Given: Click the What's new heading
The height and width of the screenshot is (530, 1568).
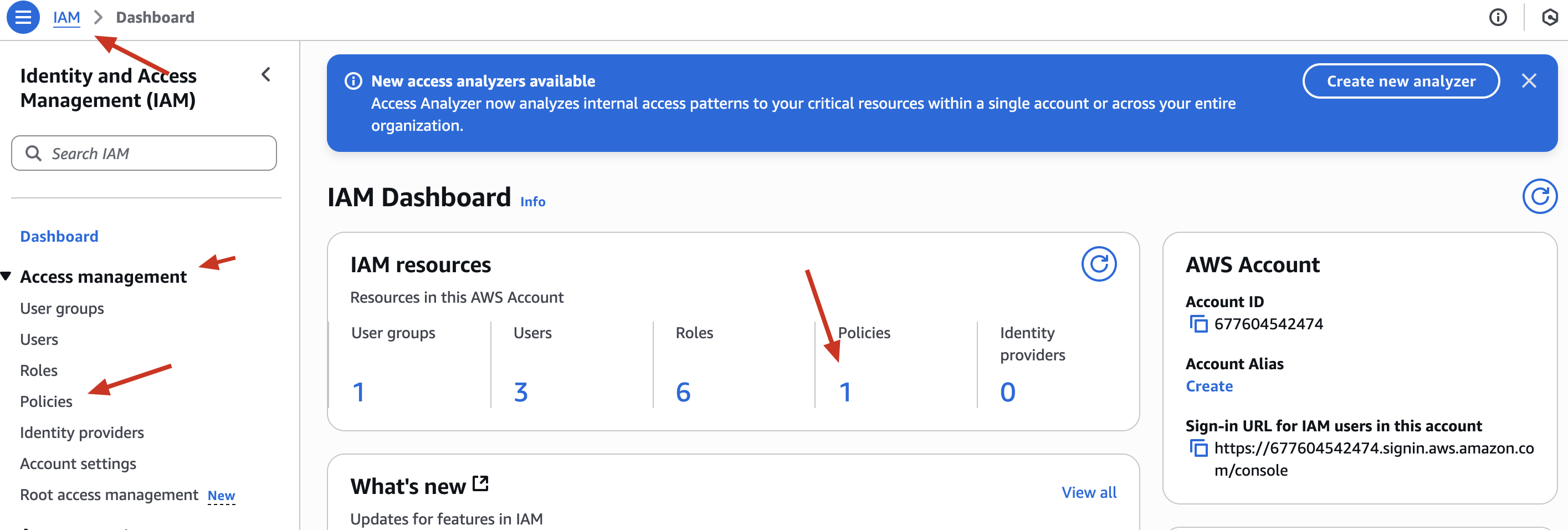Looking at the screenshot, I should coord(408,486).
